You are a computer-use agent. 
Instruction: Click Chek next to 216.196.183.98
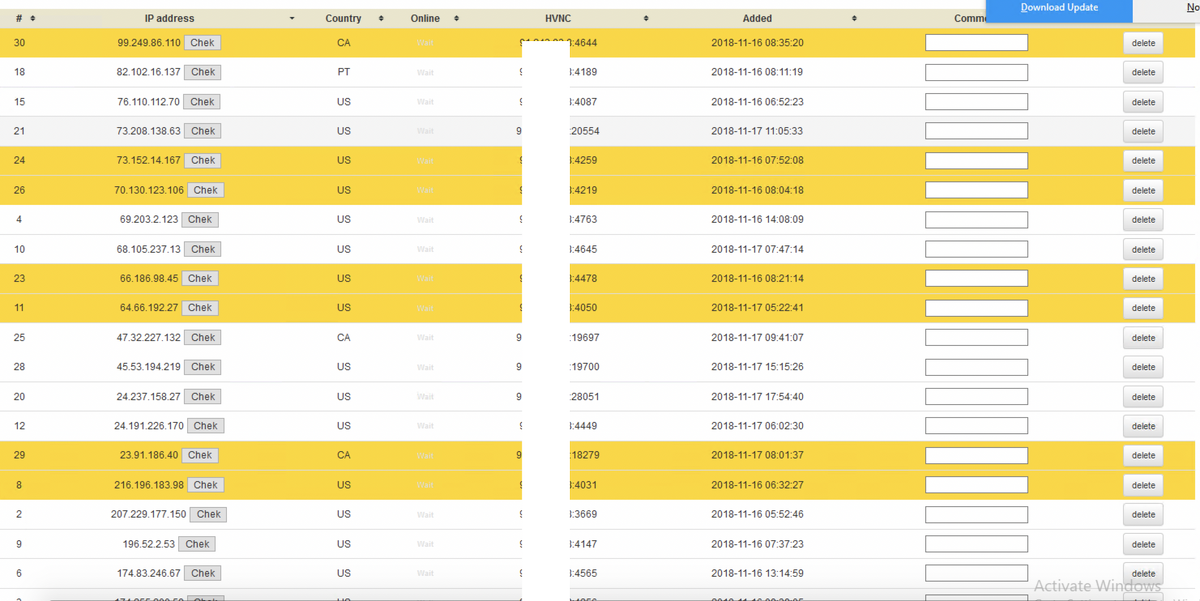point(206,485)
